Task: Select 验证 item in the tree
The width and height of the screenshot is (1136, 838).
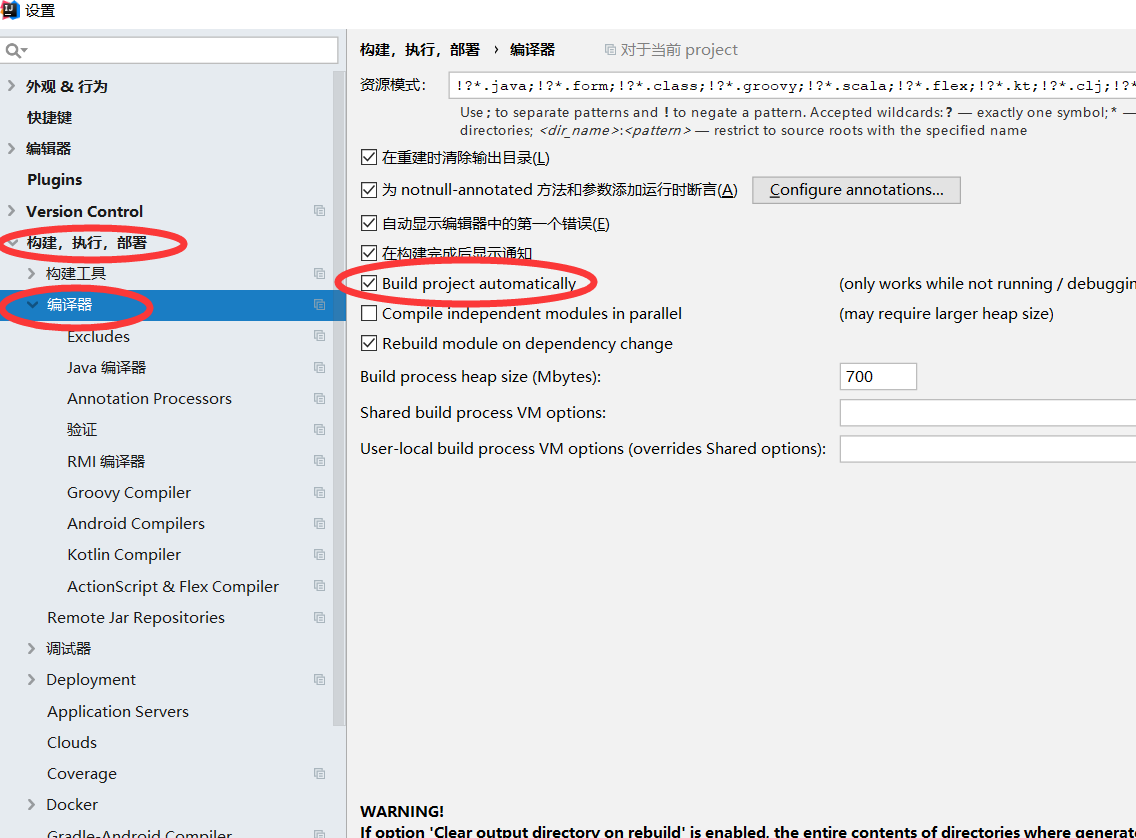Action: pyautogui.click(x=82, y=430)
